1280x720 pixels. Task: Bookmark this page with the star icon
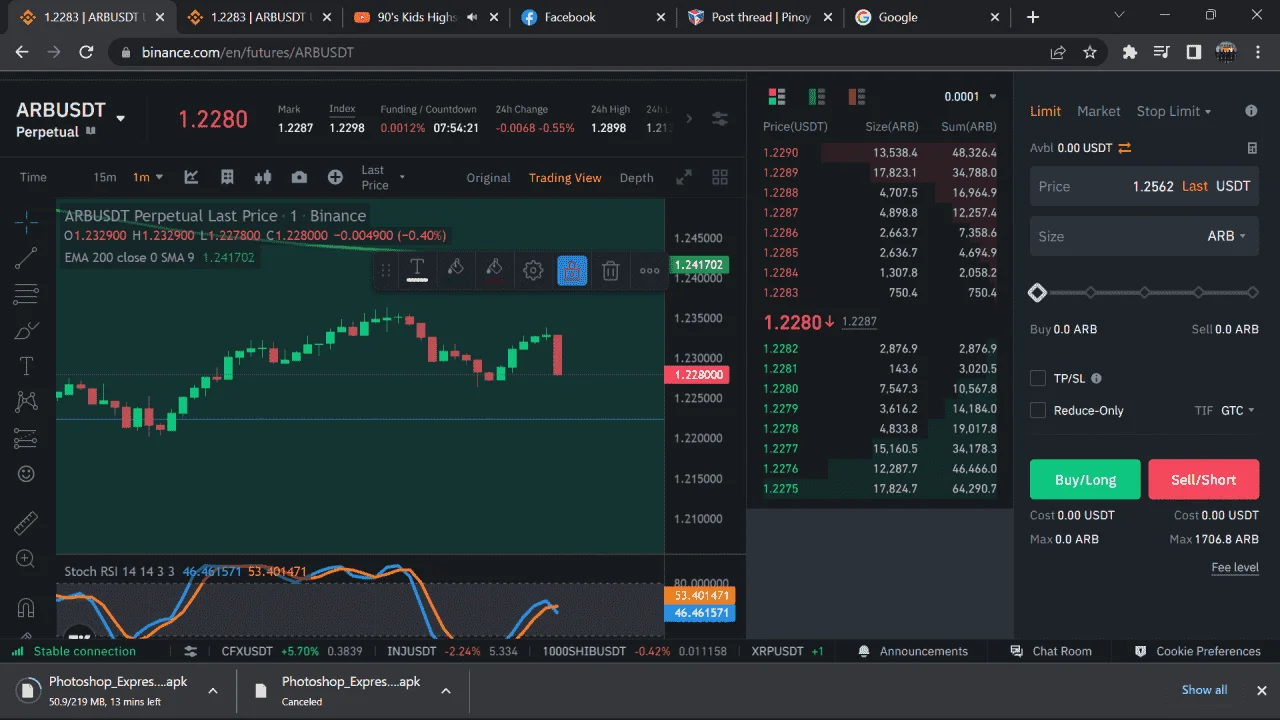[1090, 52]
